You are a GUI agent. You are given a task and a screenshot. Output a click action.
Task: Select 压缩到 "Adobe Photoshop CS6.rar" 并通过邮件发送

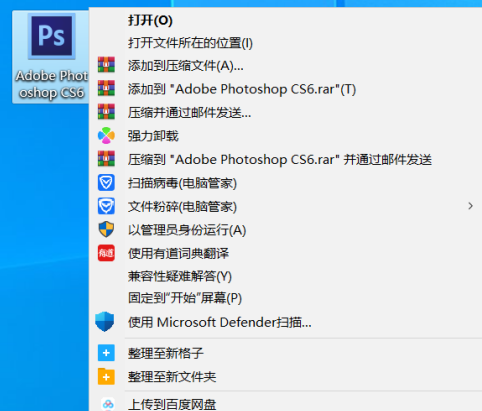click(280, 160)
